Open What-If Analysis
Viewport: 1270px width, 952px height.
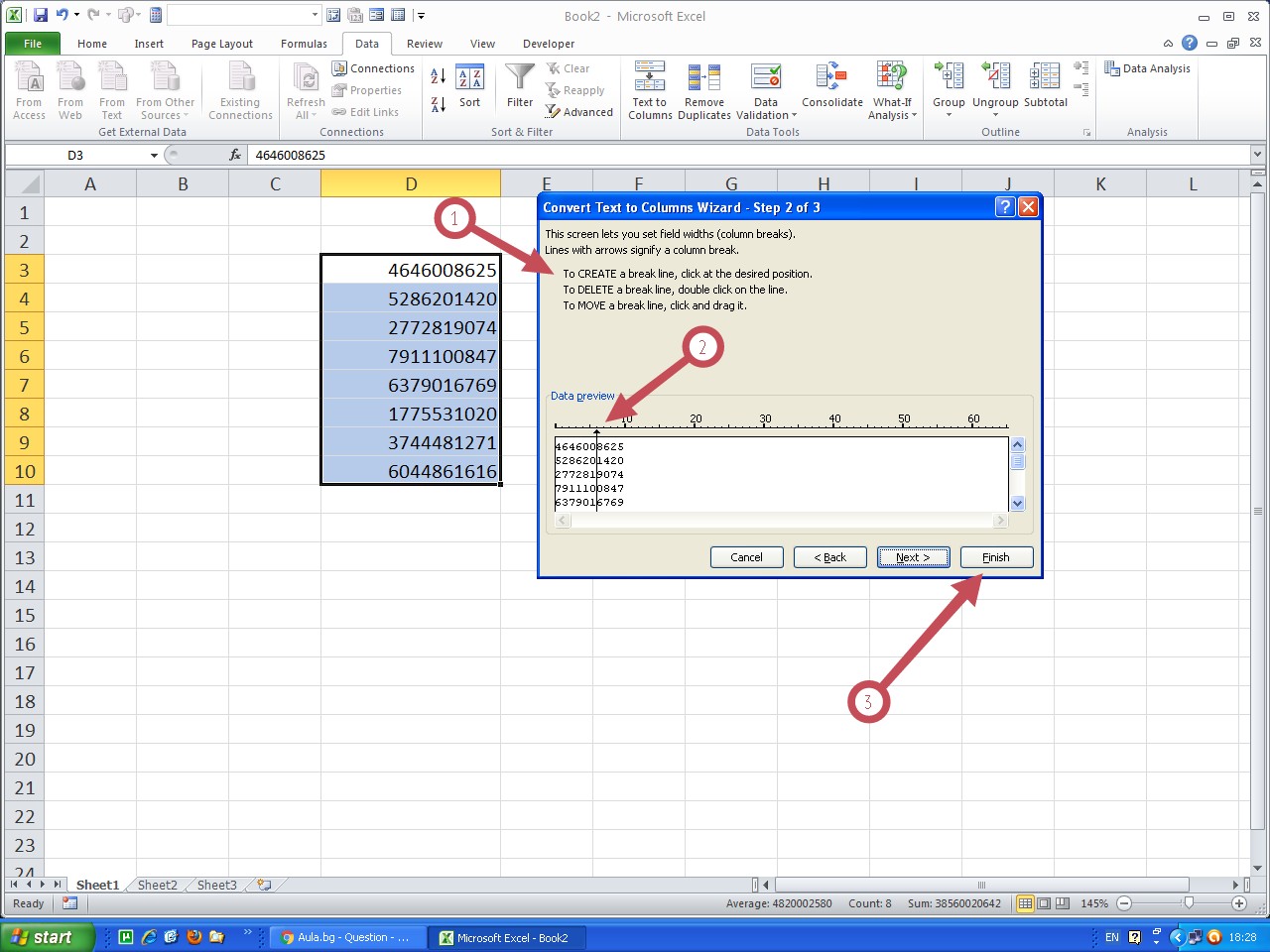(x=892, y=90)
